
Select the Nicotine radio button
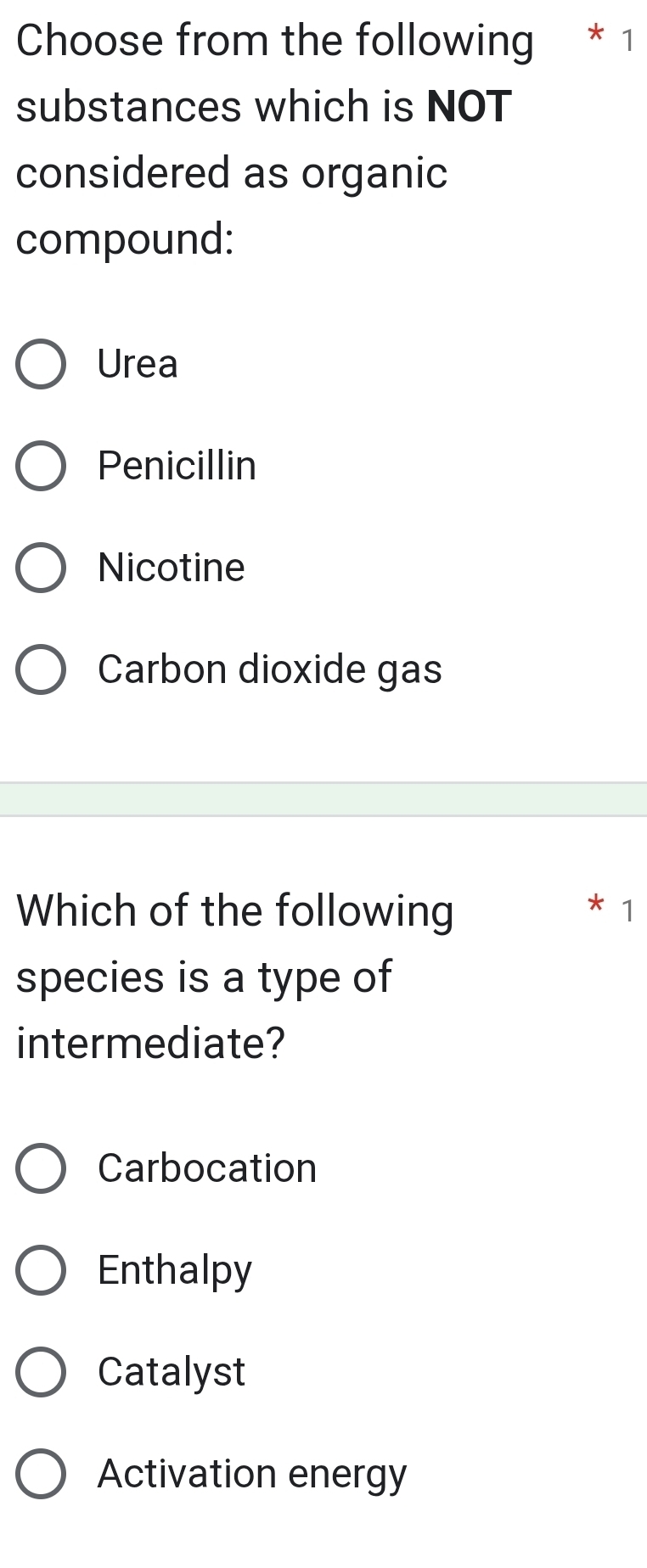point(41,568)
